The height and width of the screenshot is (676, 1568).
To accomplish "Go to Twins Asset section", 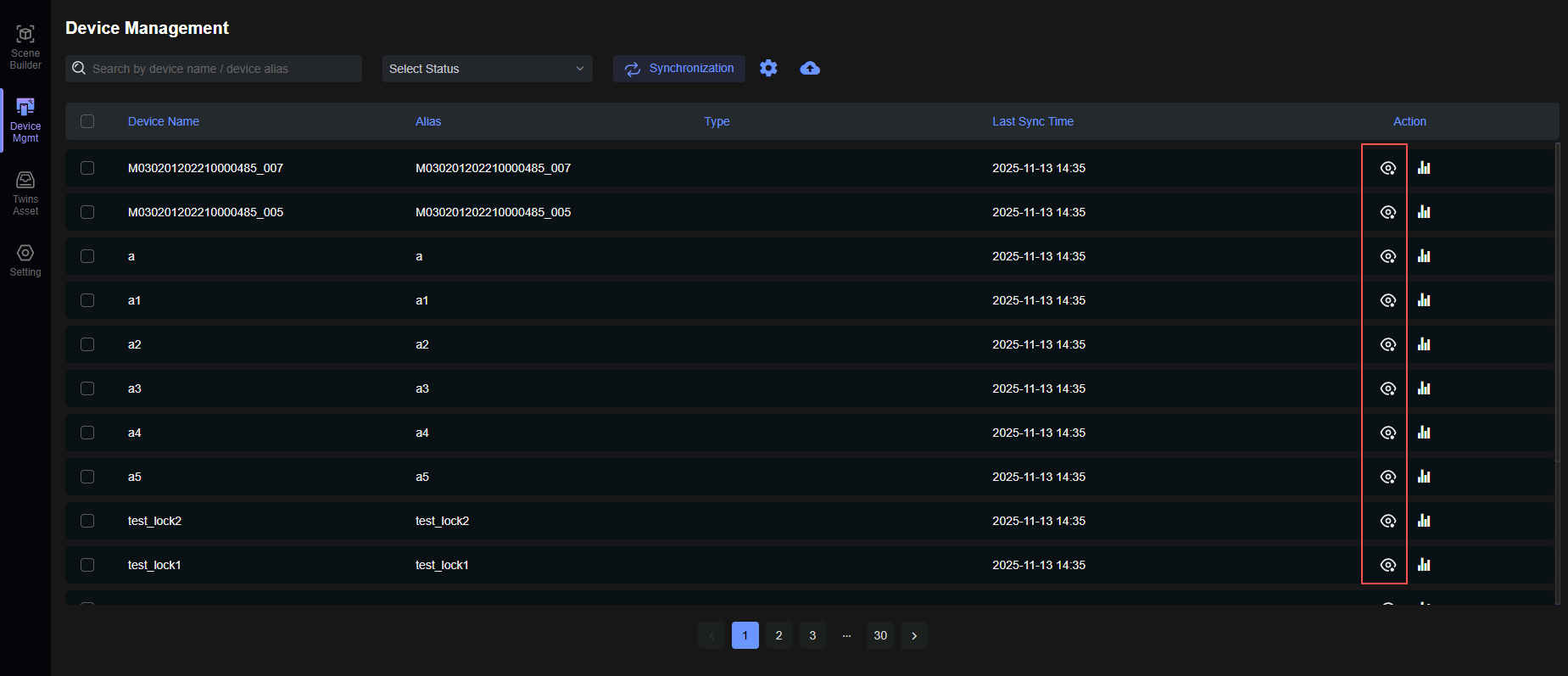I will [x=25, y=193].
